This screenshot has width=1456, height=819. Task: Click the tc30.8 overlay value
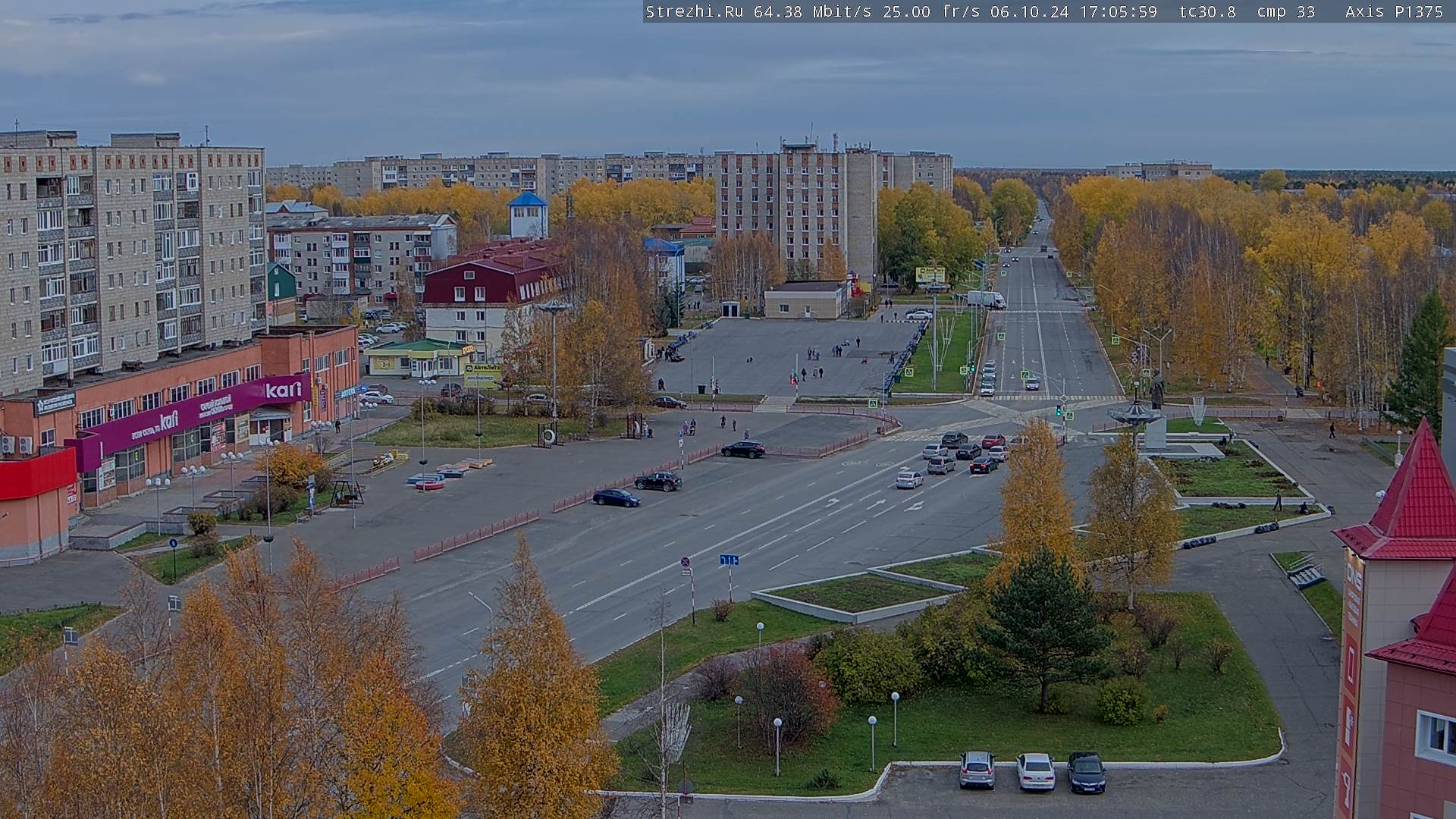1207,11
